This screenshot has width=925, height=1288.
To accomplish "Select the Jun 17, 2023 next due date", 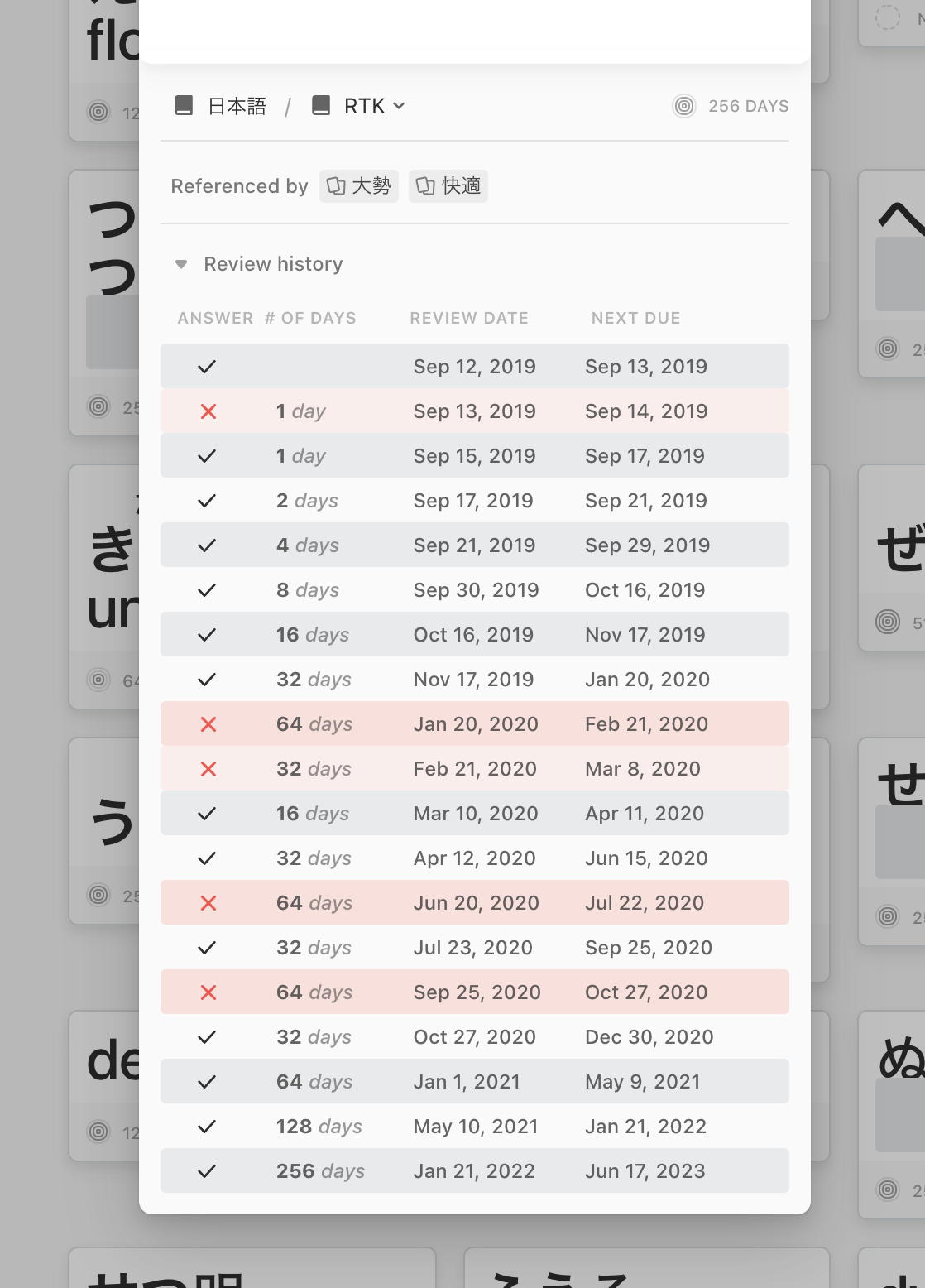I will click(x=645, y=1171).
